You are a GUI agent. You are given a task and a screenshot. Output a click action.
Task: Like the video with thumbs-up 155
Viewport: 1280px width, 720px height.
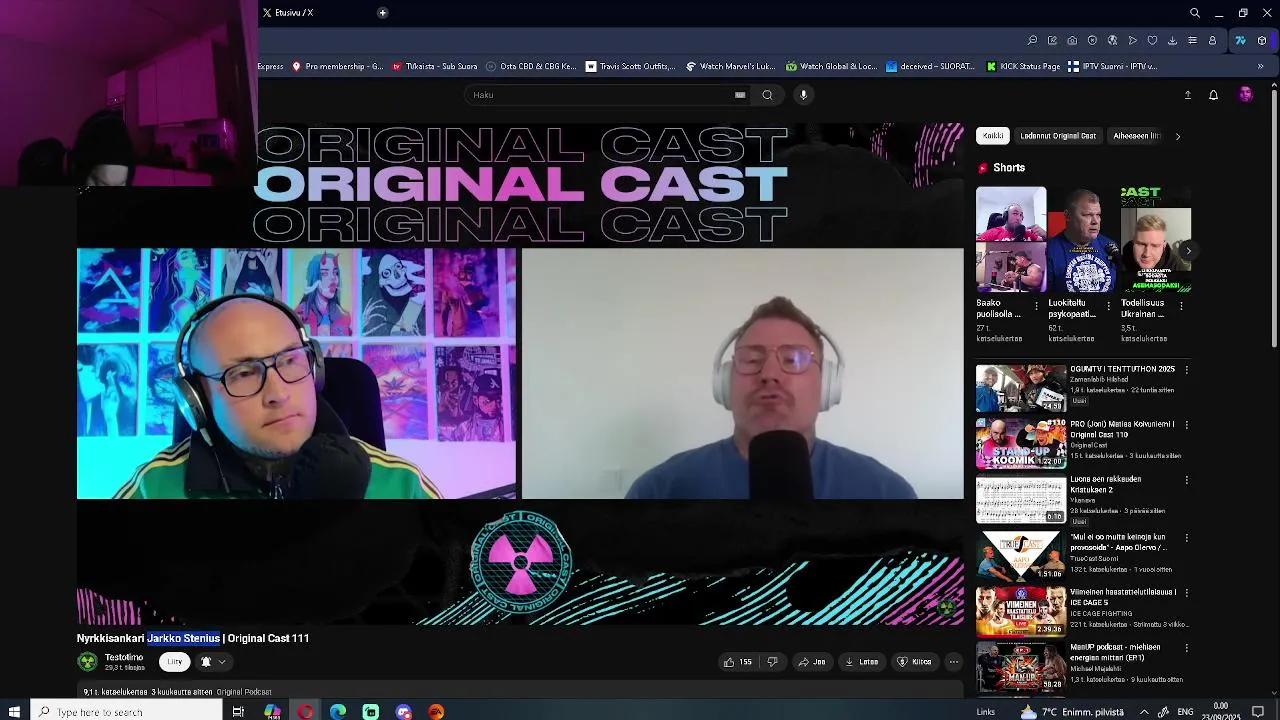pos(738,662)
